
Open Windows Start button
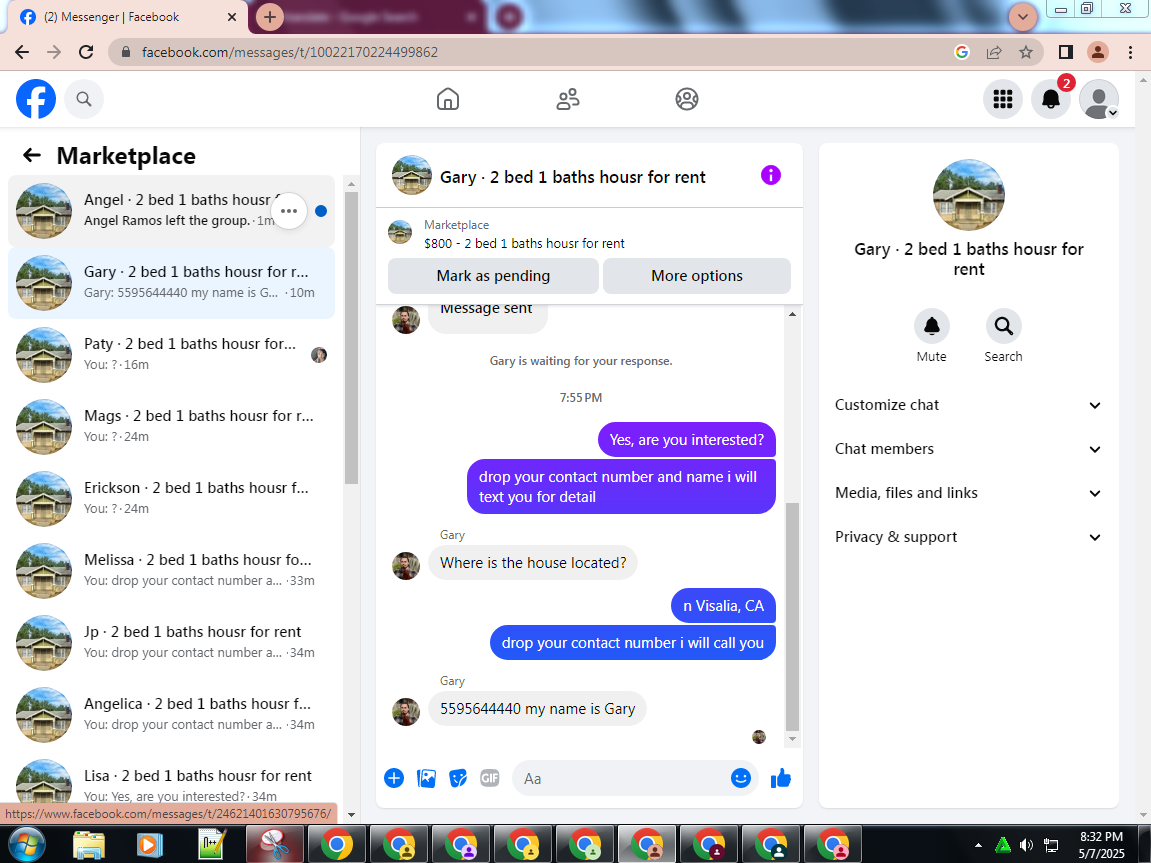point(26,844)
